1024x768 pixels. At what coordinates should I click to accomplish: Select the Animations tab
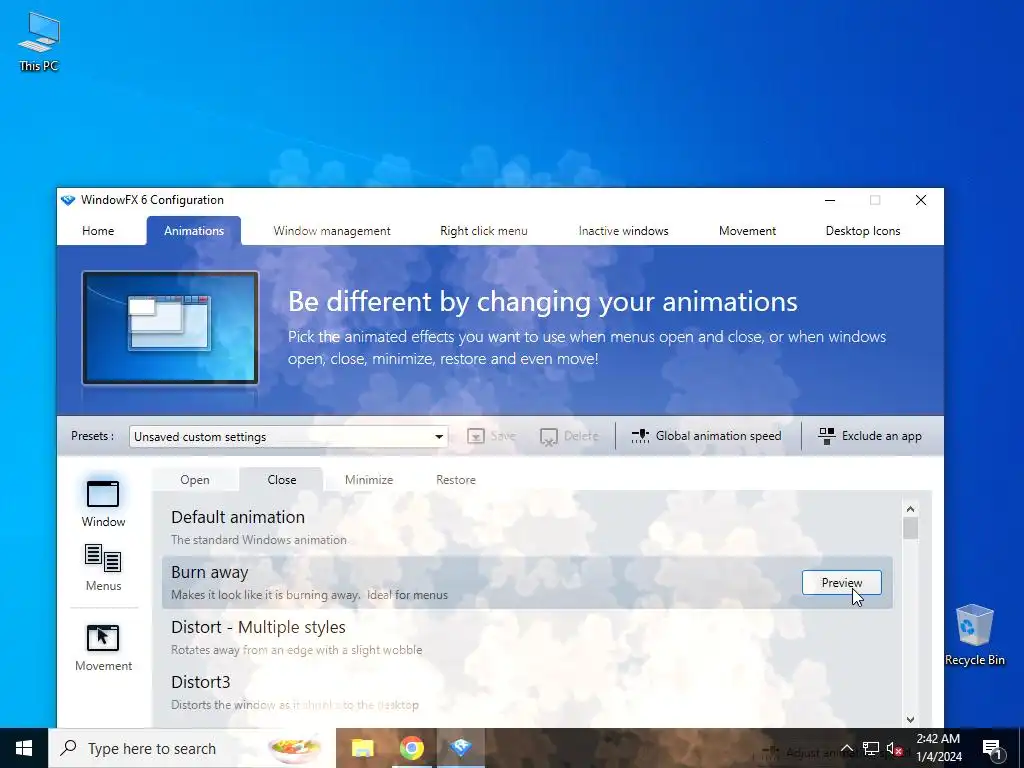tap(194, 231)
